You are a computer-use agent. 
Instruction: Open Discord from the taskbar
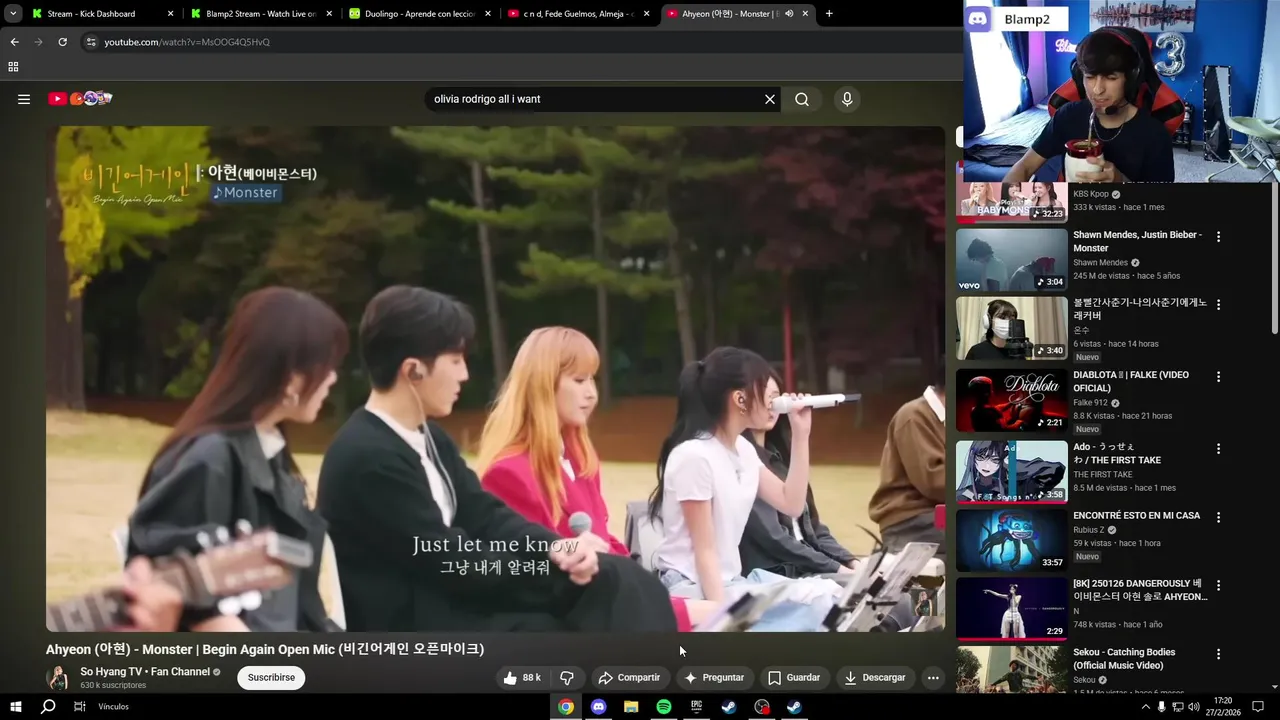[x=598, y=707]
